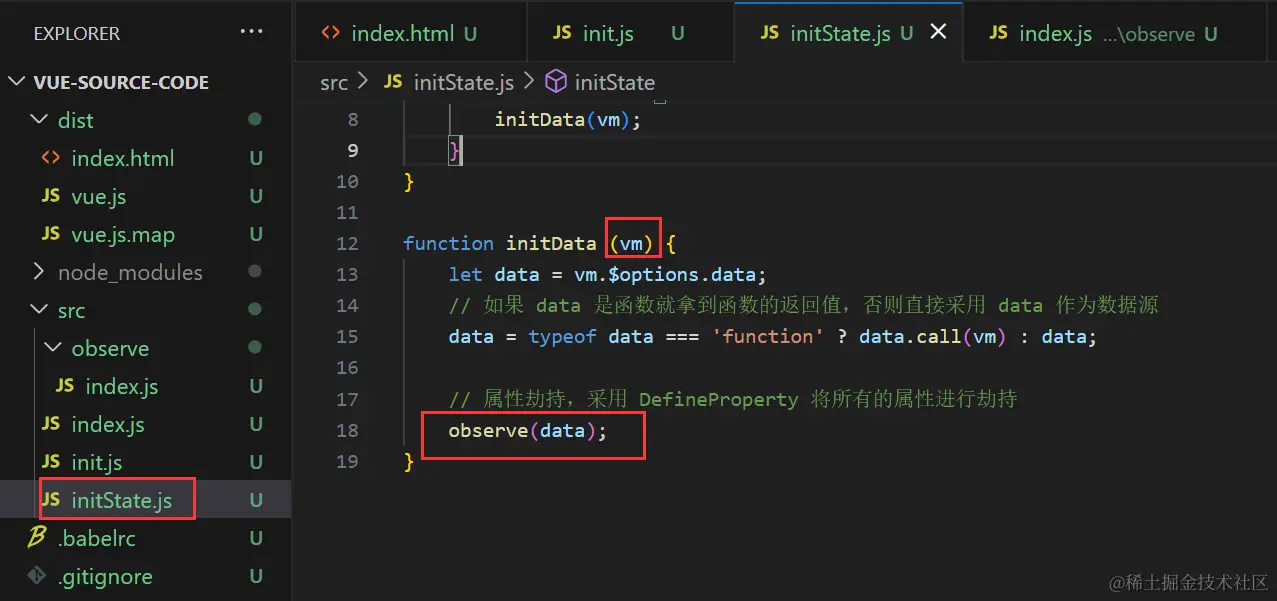
Task: Click initState symbol in breadcrumb
Action: click(x=615, y=82)
